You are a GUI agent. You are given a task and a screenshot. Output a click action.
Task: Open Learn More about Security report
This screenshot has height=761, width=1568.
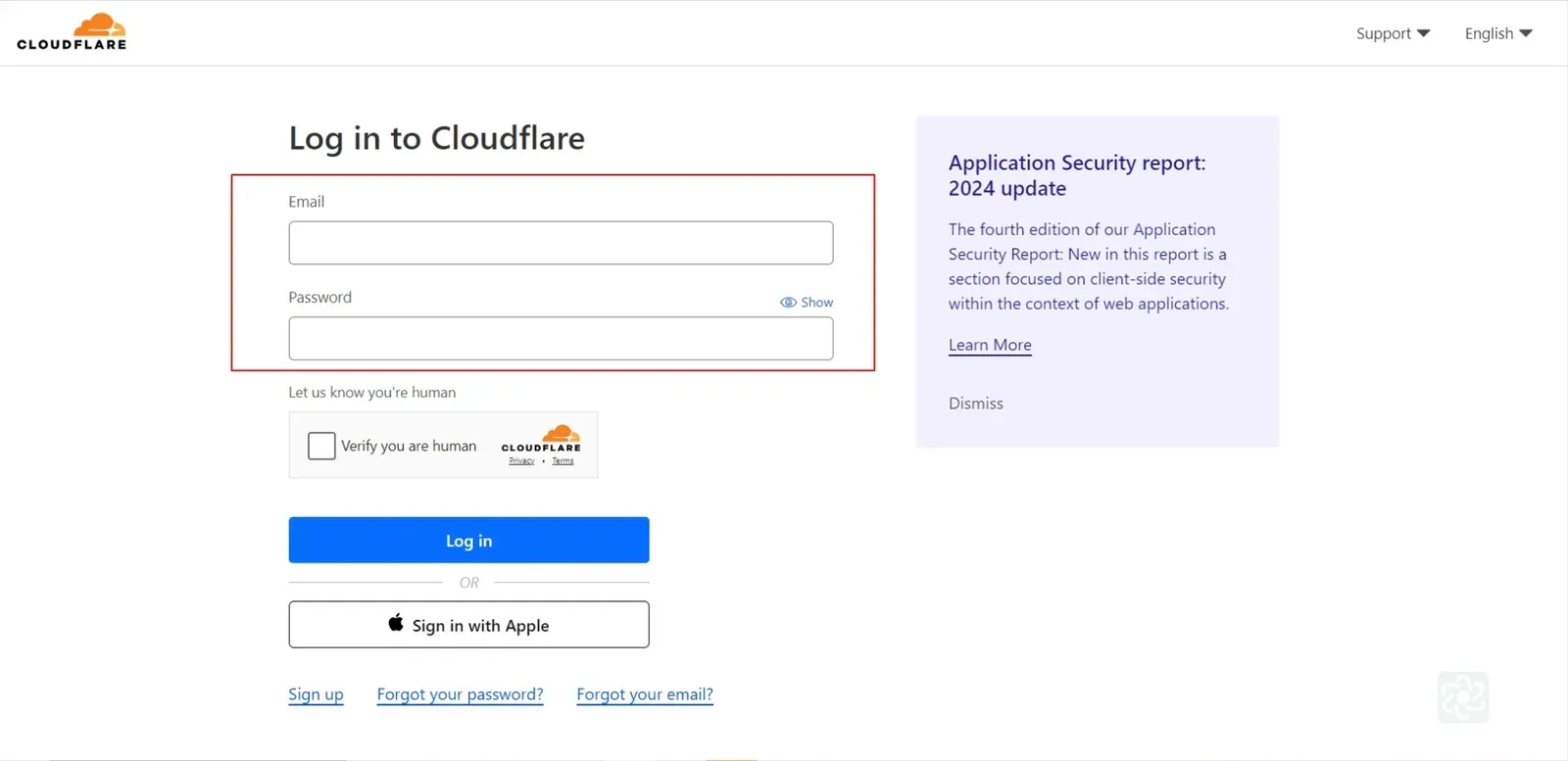[x=990, y=345]
